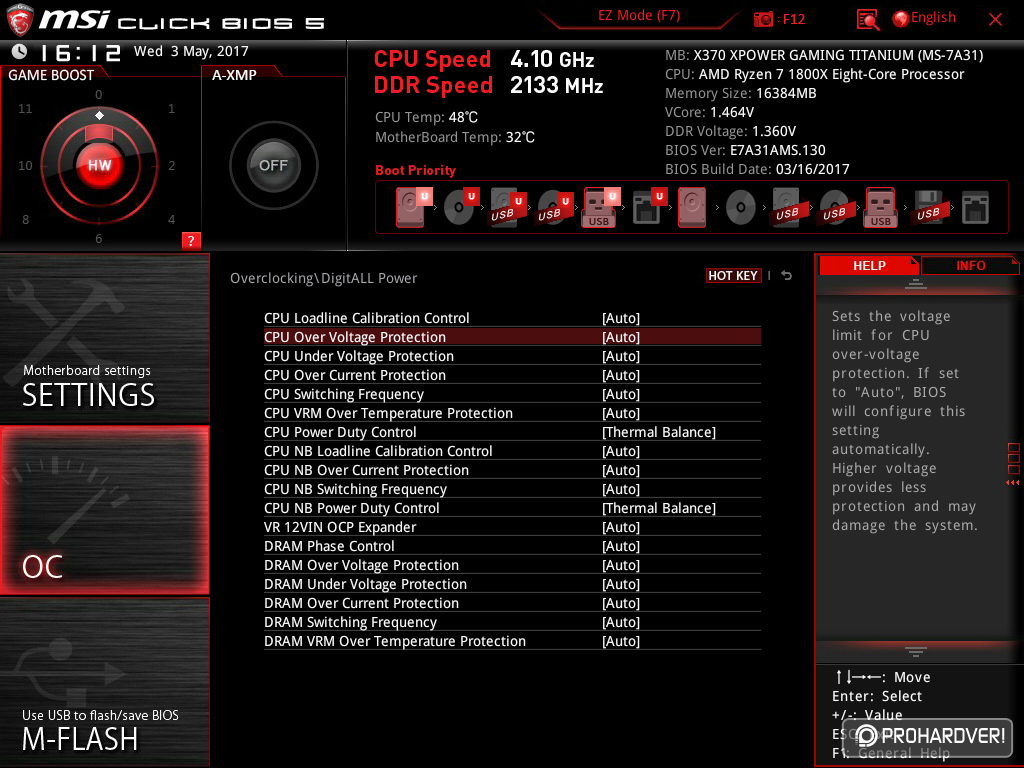Select CPU Over Current Protection row
Viewport: 1024px width, 768px height.
tap(512, 375)
